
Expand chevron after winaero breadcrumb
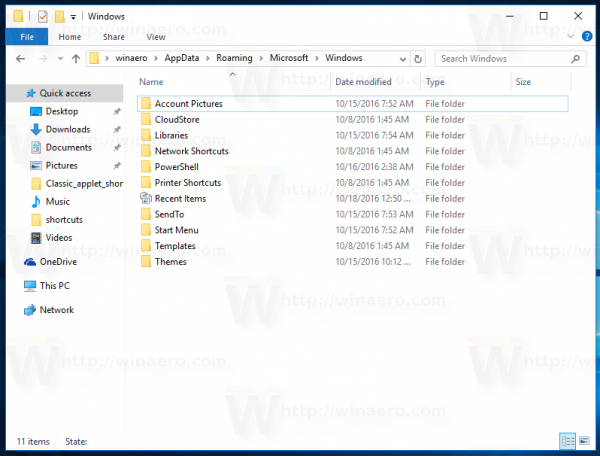[156, 58]
